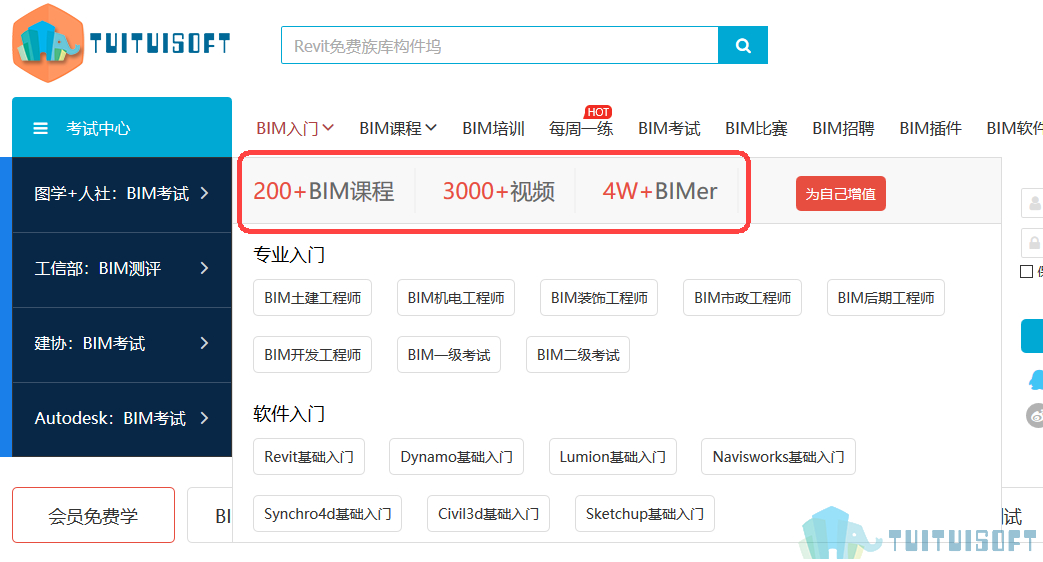This screenshot has height=562, width=1043.
Task: Click the 考试中心 sidebar header
Action: click(122, 128)
